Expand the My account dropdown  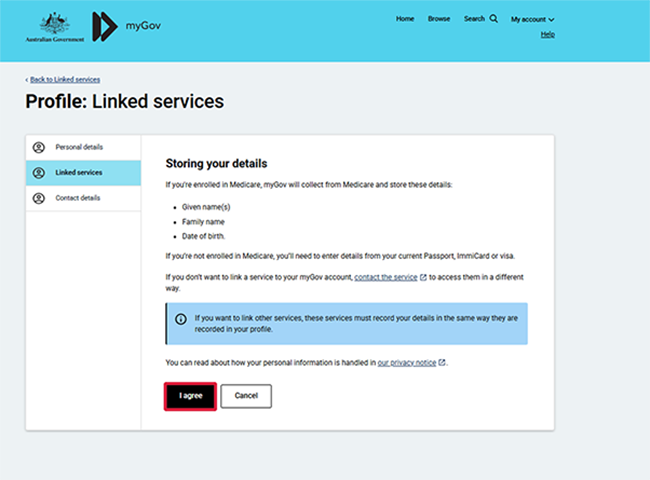532,19
